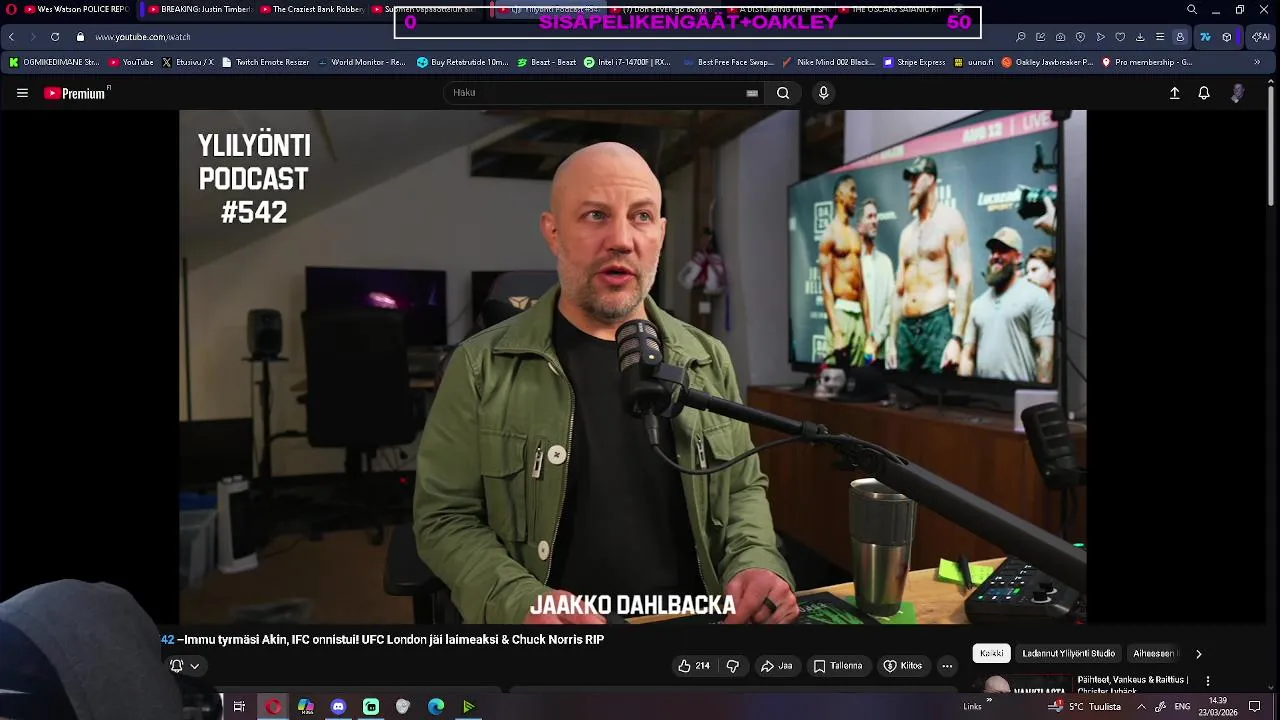Image resolution: width=1280 pixels, height=720 pixels.
Task: Open YouTube notifications bell
Action: [1204, 93]
